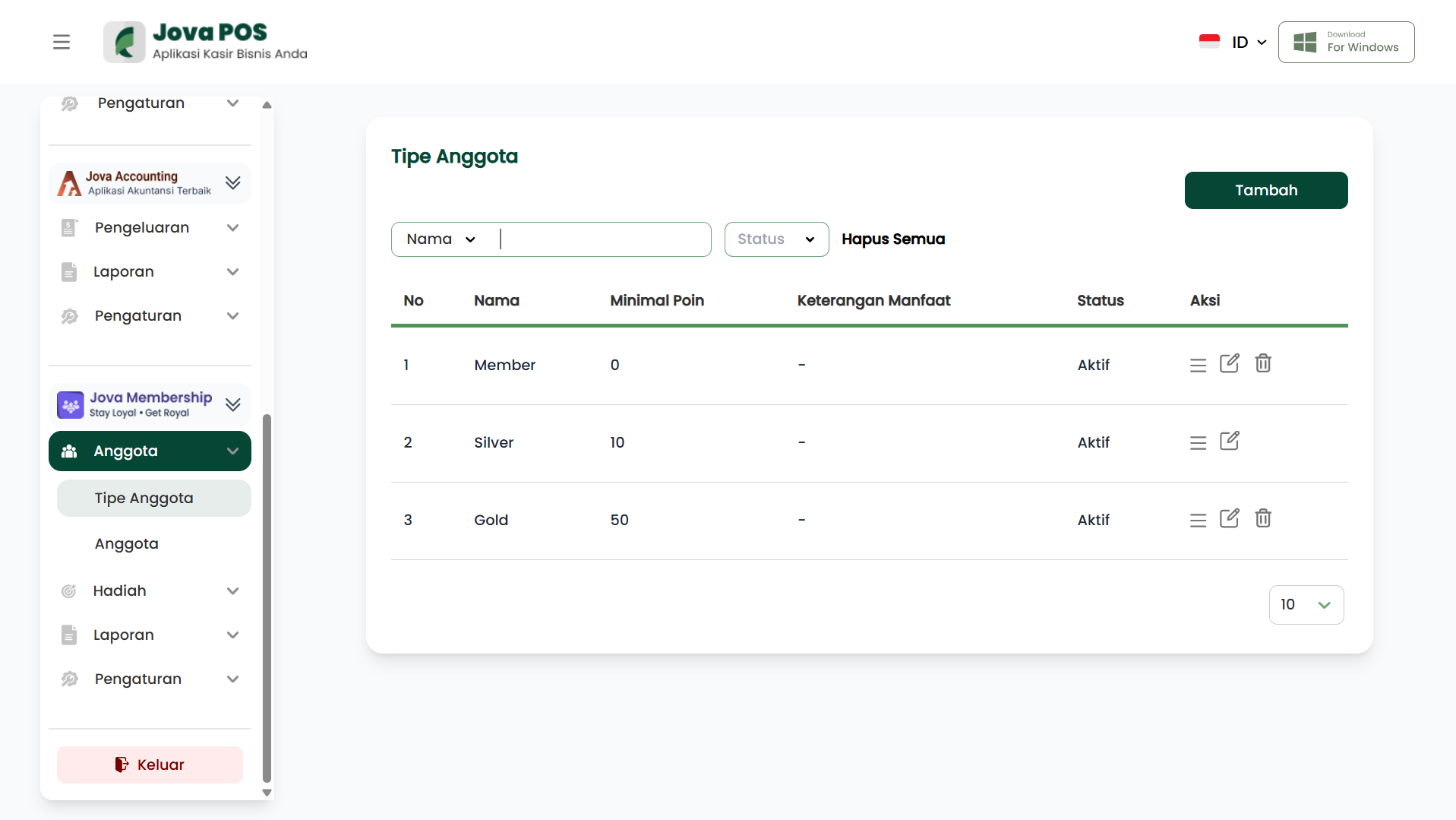The image size is (1456, 820).
Task: Click the edit icon for Silver
Action: coord(1229,442)
